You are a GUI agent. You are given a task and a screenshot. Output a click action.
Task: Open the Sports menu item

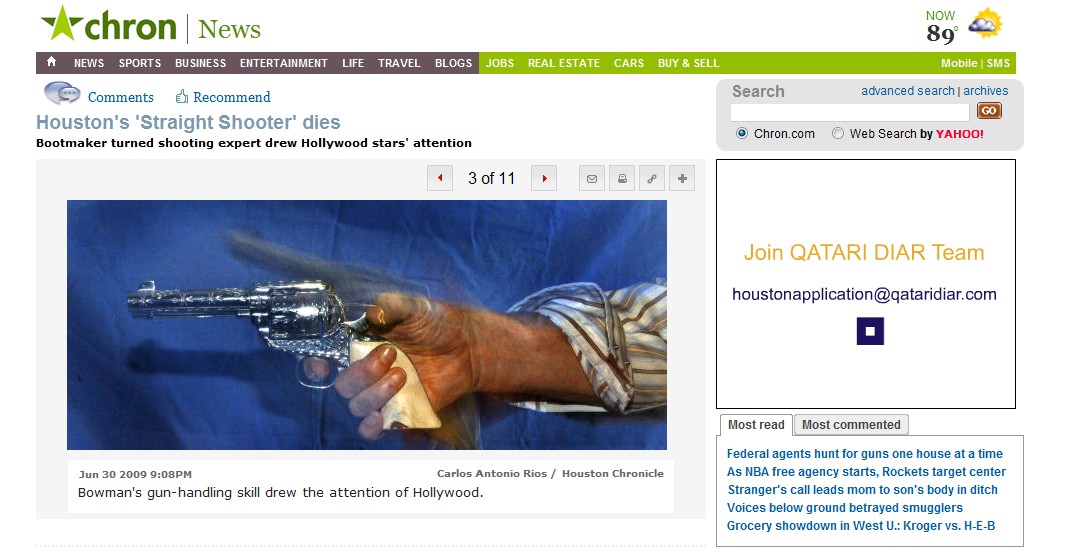140,63
